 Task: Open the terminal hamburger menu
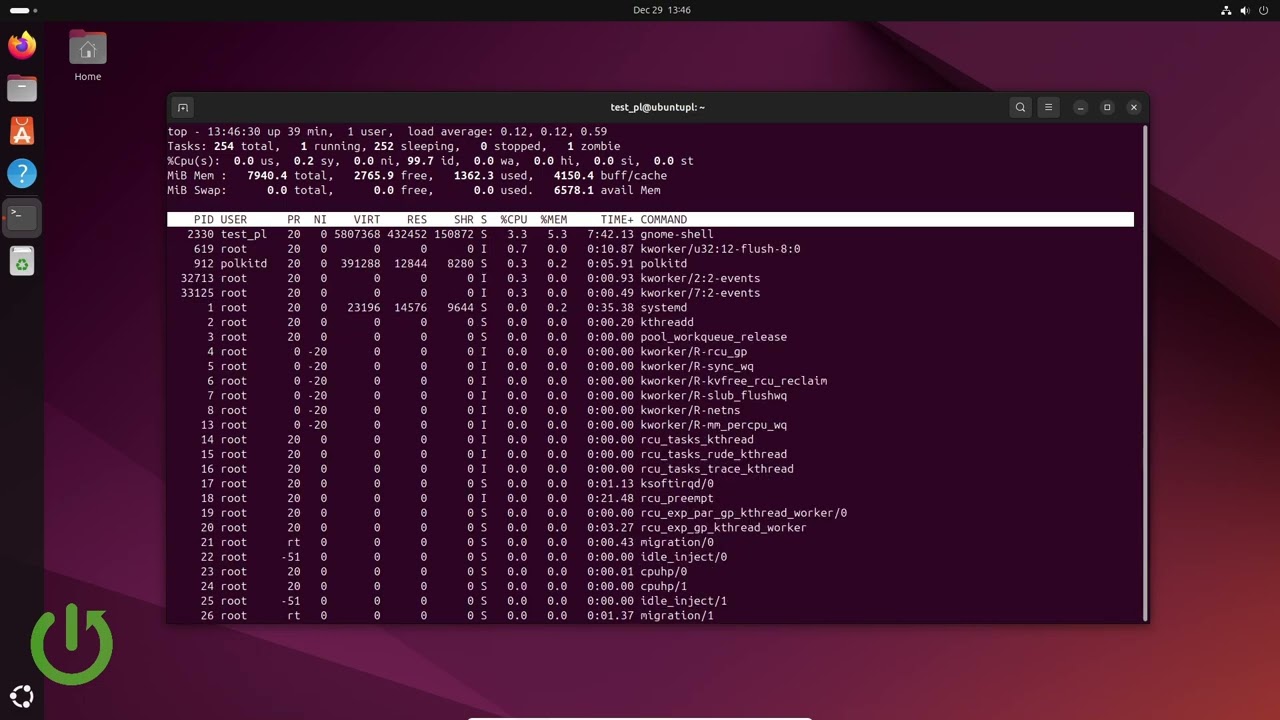click(x=1048, y=107)
